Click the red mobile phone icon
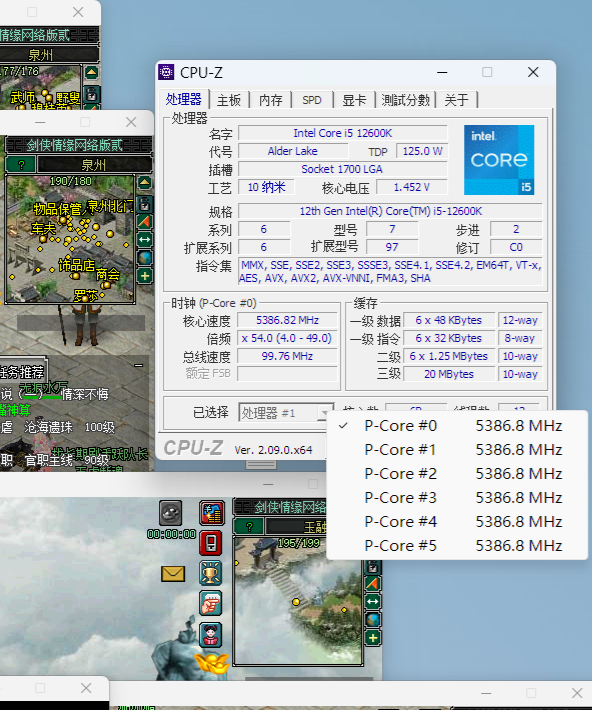The width and height of the screenshot is (592, 710). pyautogui.click(x=211, y=543)
